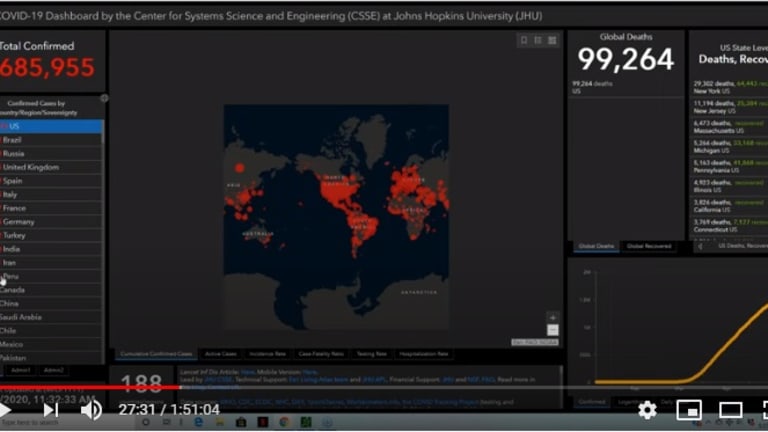768x432 pixels.
Task: Zoom out of the map with minus button
Action: 552,330
